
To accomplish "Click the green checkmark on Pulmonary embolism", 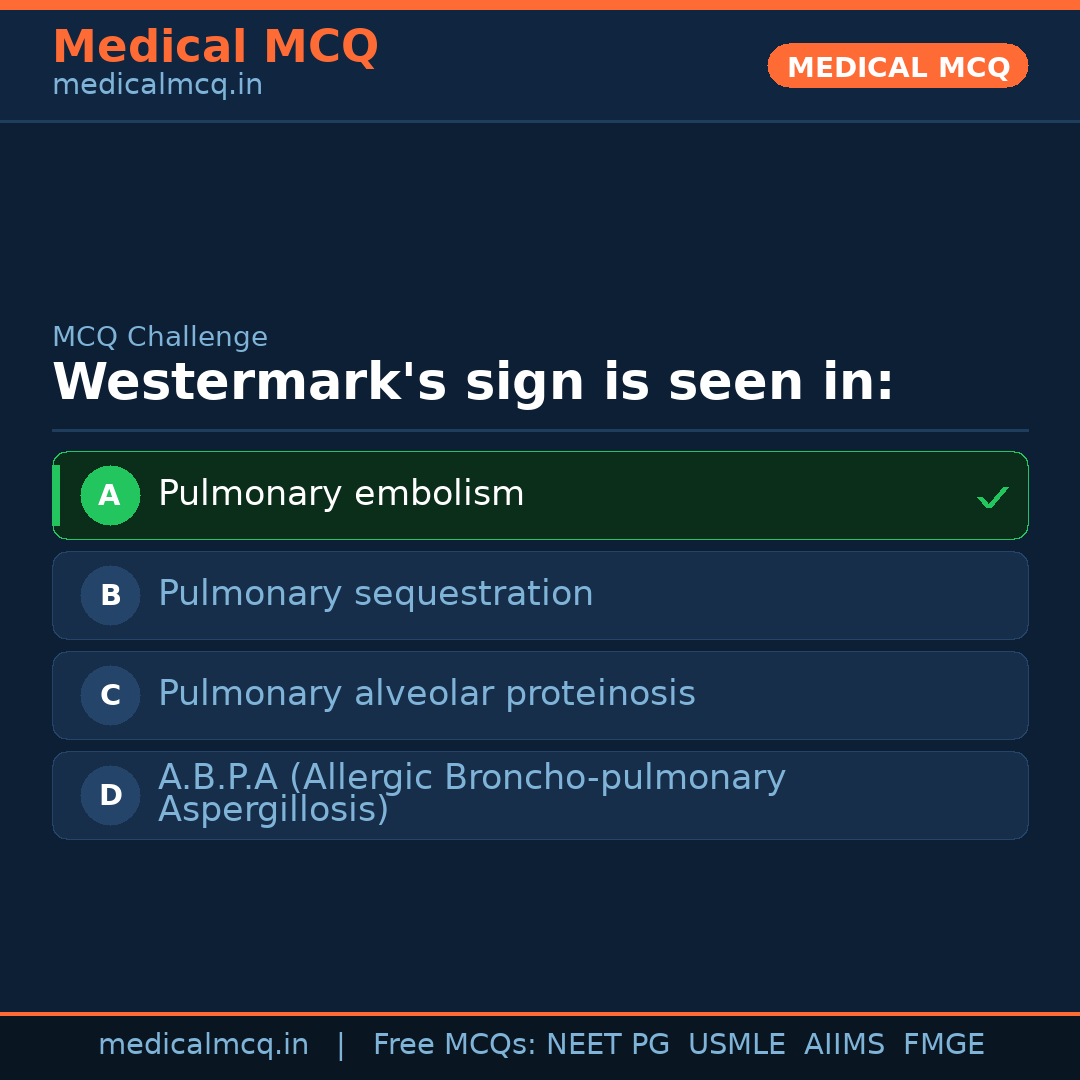I will click(992, 497).
